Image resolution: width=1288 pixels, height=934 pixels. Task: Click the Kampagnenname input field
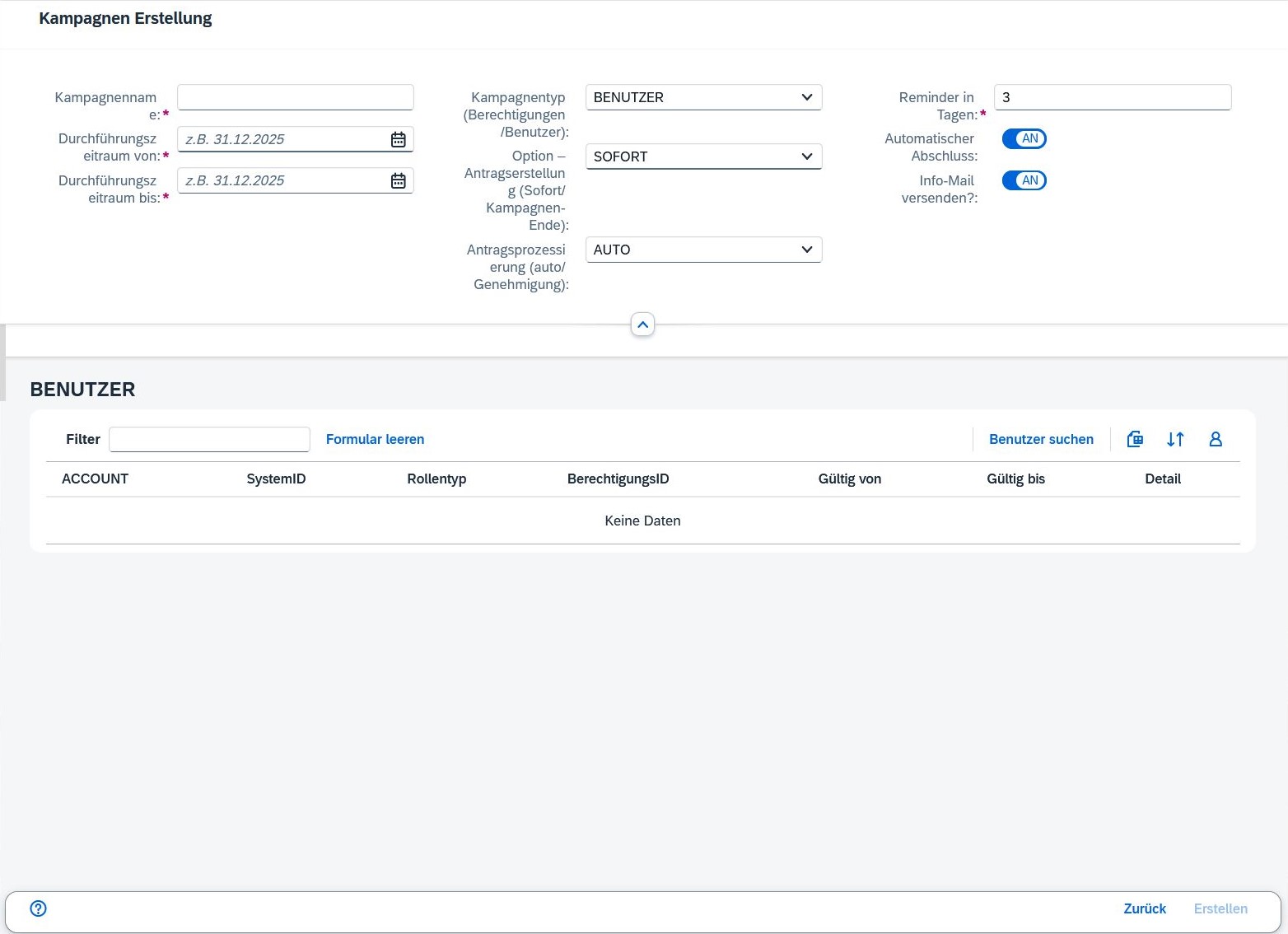tap(295, 97)
